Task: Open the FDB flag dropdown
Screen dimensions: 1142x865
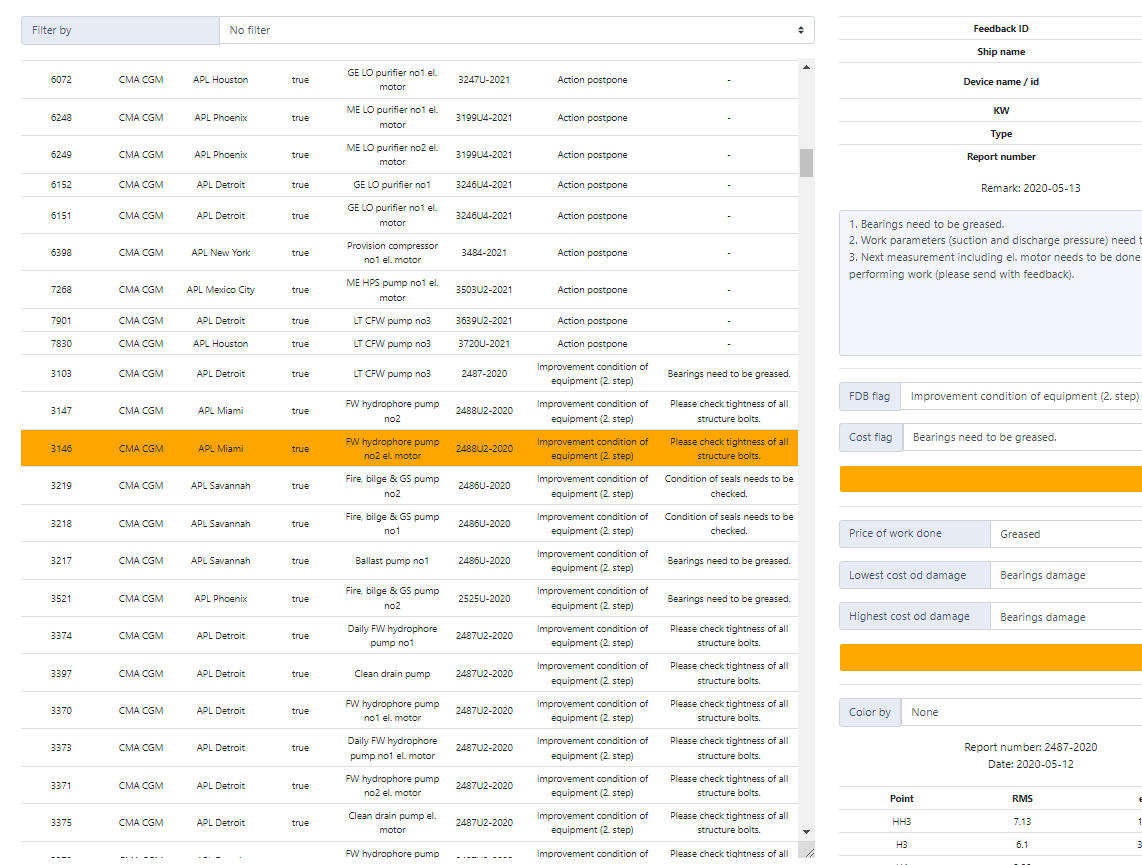Action: pyautogui.click(x=1020, y=396)
